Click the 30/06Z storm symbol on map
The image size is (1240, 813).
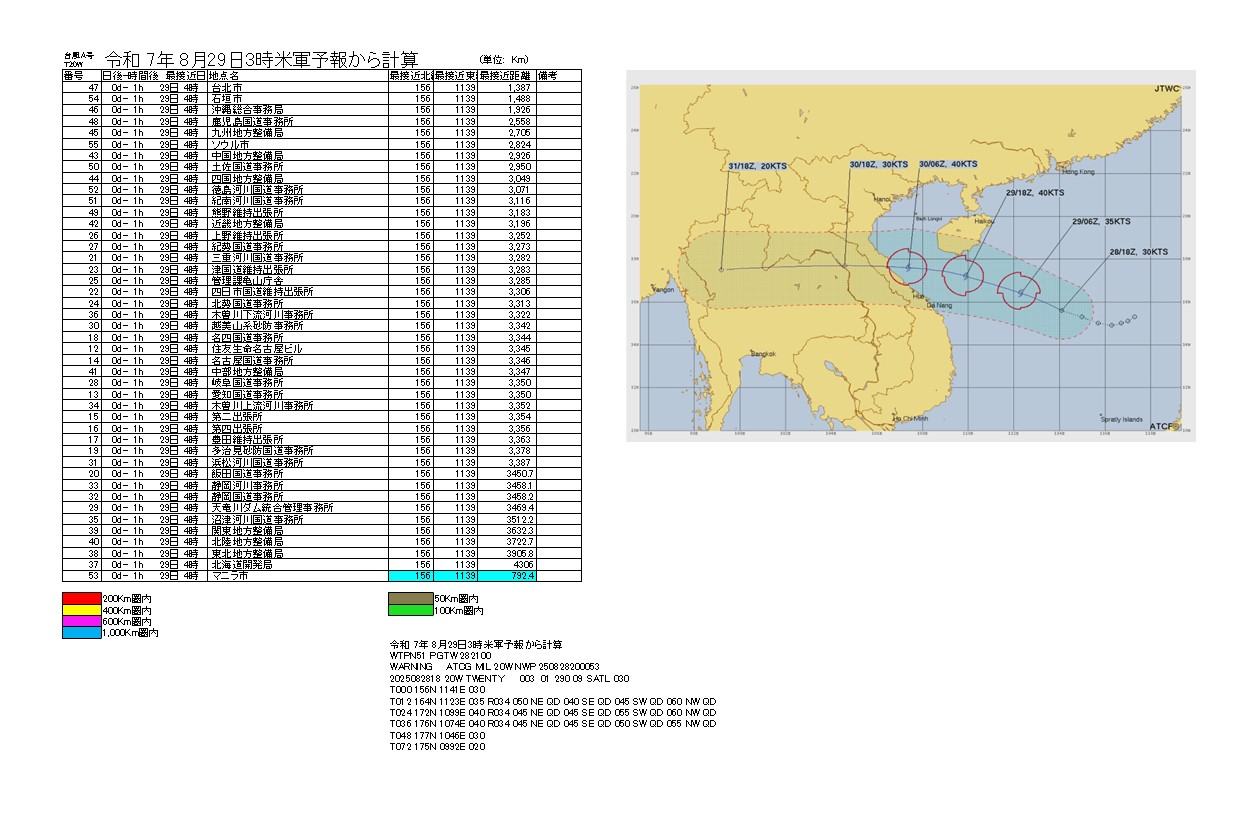pyautogui.click(x=908, y=267)
